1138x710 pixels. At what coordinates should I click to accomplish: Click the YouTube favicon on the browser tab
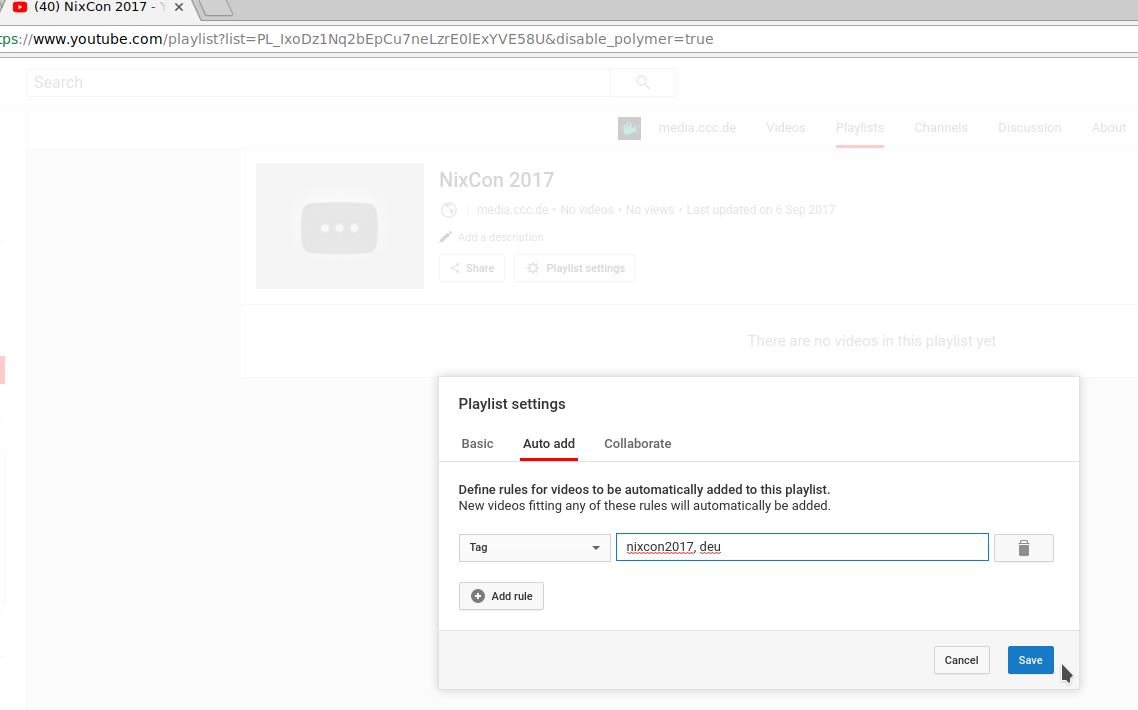(x=20, y=7)
